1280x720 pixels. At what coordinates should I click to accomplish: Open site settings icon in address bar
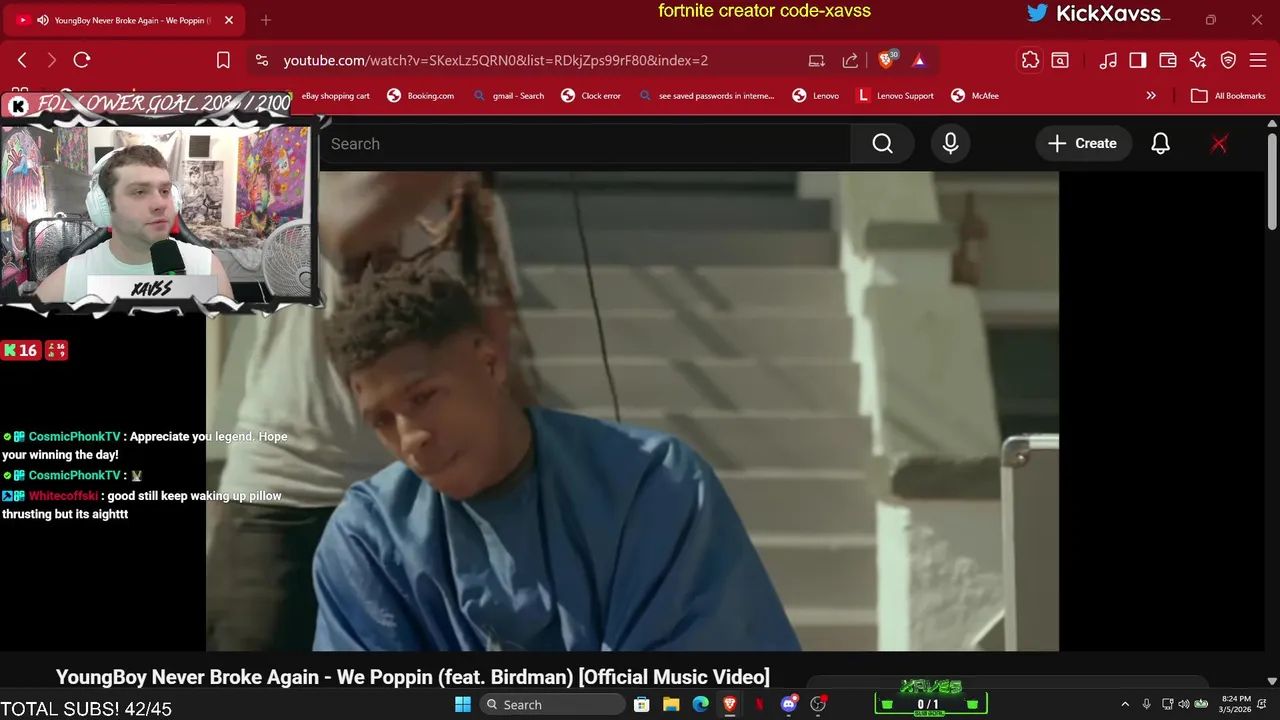[x=262, y=60]
